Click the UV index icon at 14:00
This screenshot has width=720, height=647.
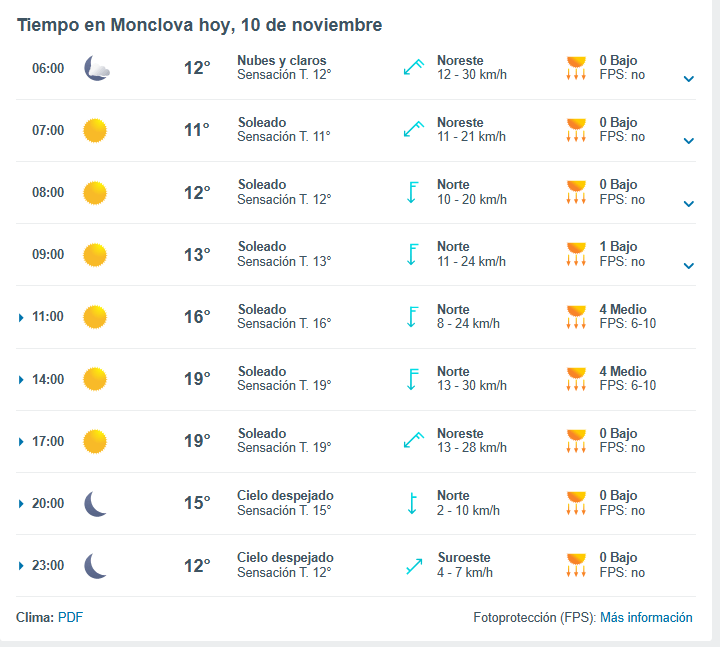coord(576,379)
